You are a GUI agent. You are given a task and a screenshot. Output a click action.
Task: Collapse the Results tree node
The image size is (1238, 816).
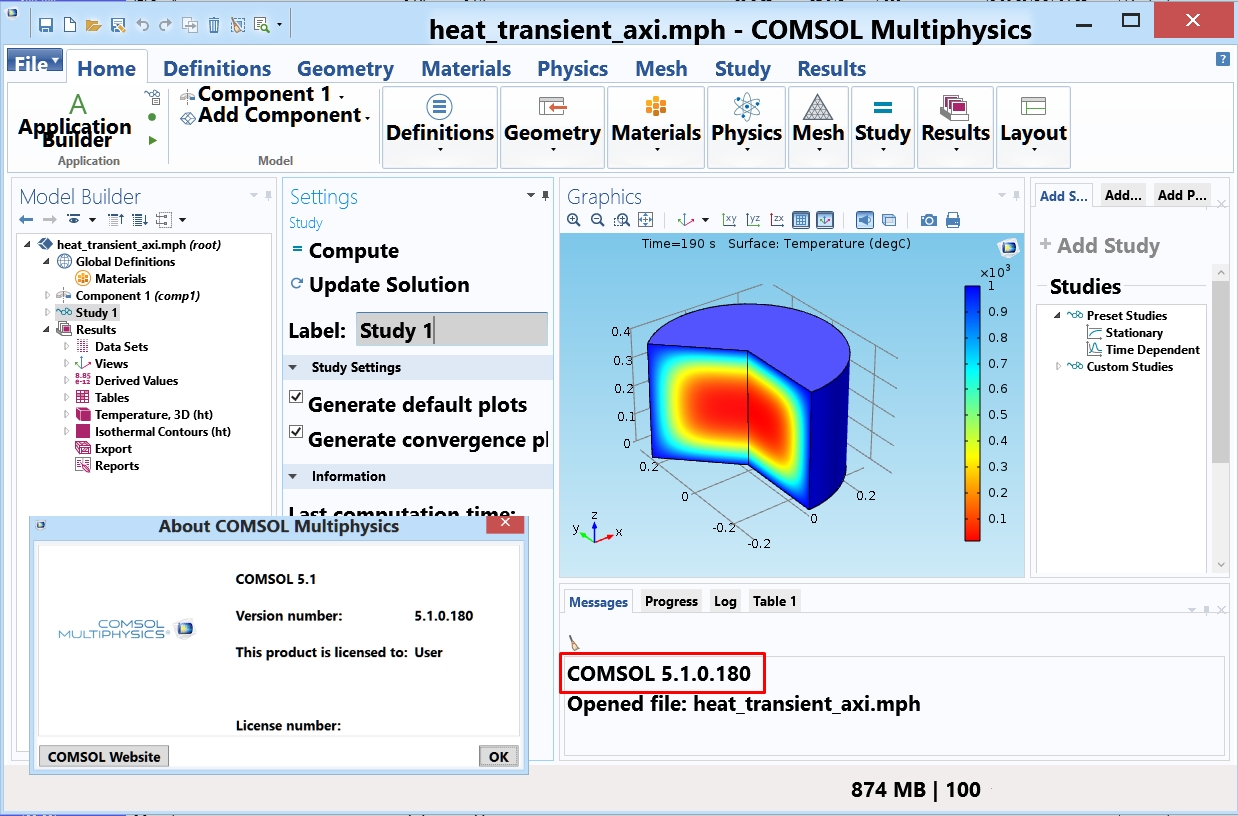click(x=47, y=330)
